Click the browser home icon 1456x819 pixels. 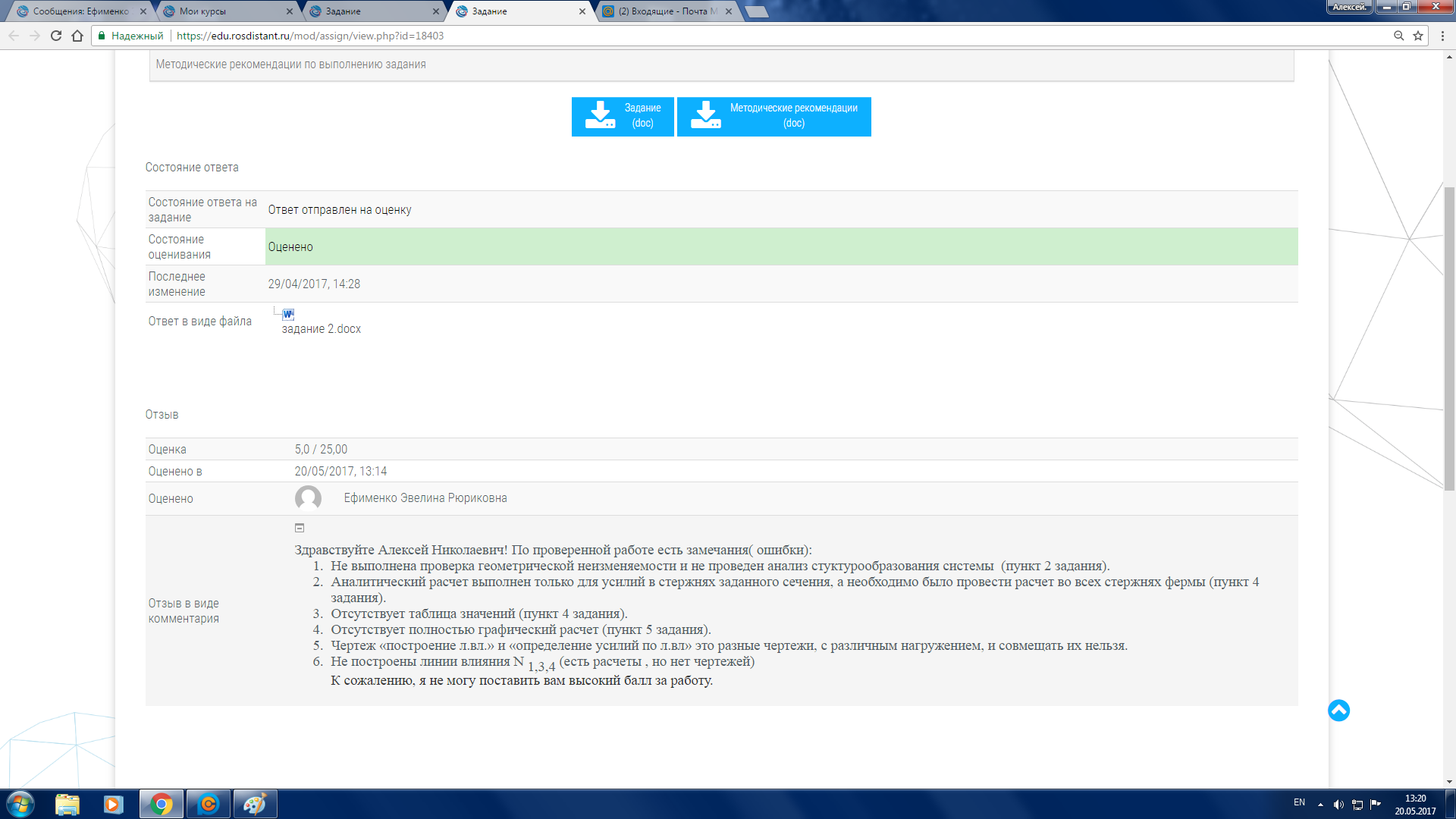(x=77, y=36)
